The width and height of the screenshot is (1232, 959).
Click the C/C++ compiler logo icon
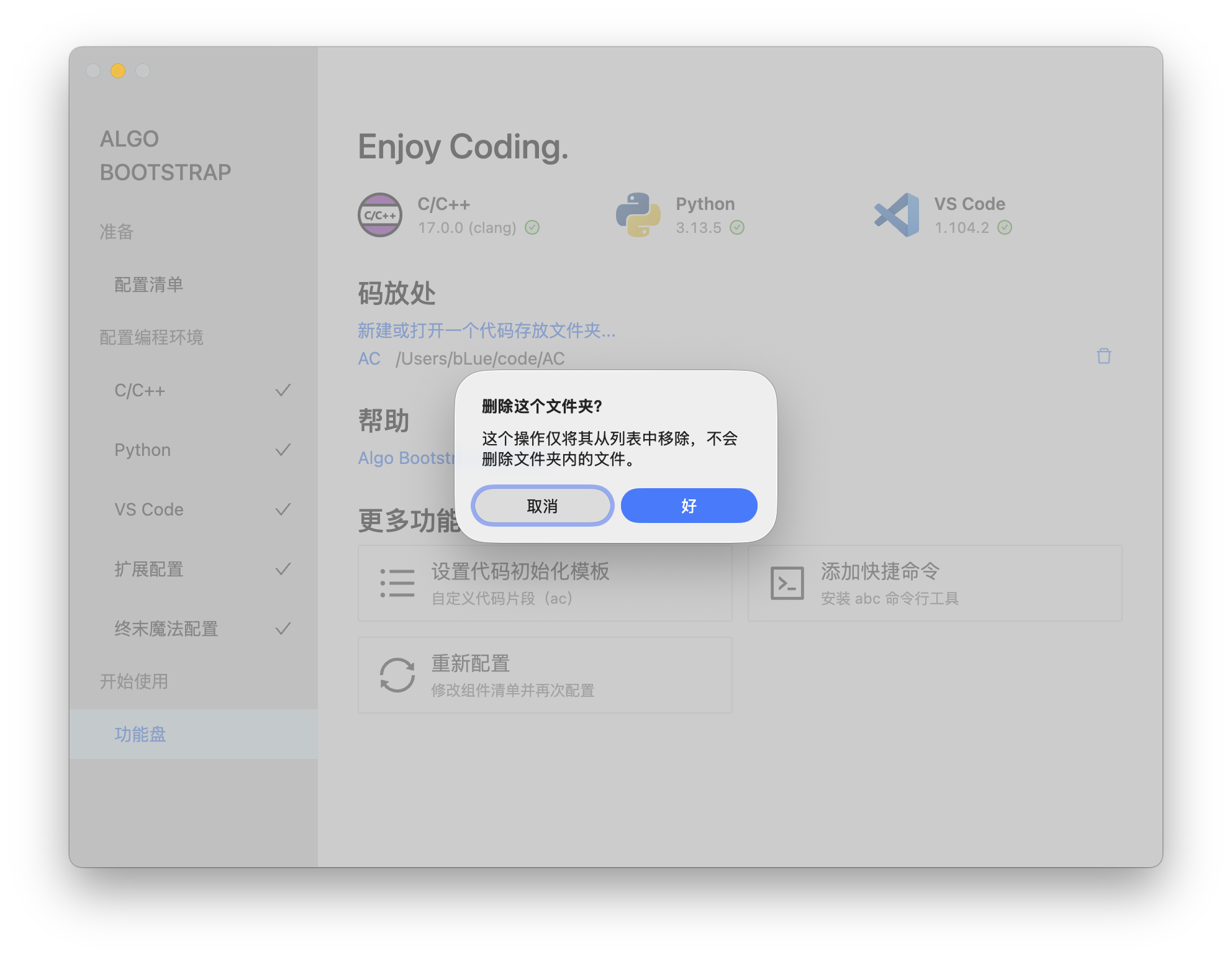point(380,215)
